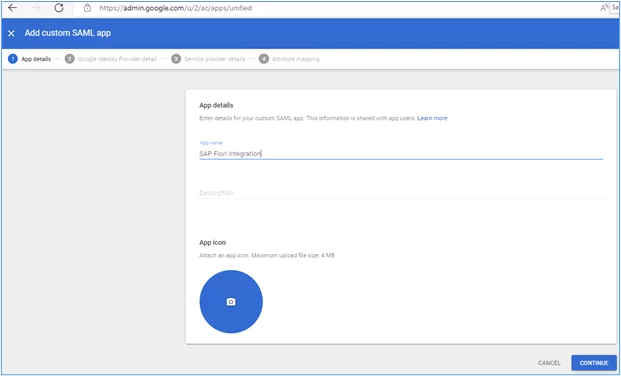Click the Maximum upload file size text

coord(293,256)
